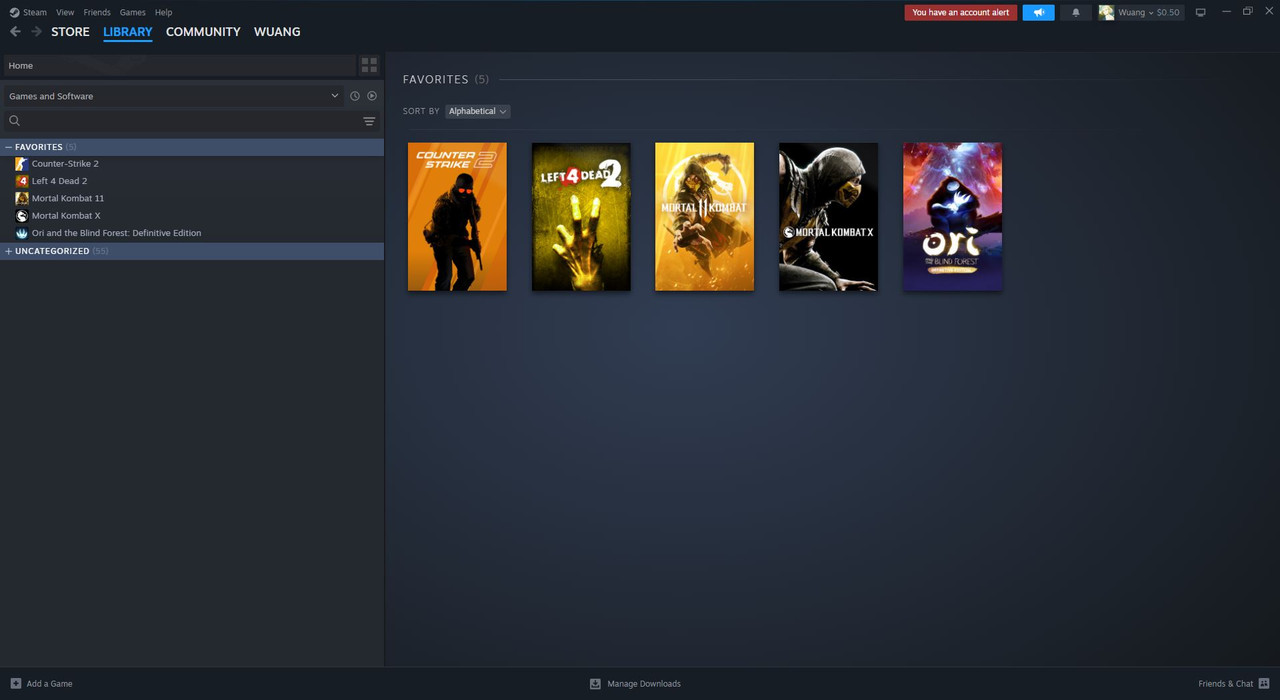Click the Add a Game label
This screenshot has width=1280, height=700.
tap(50, 684)
